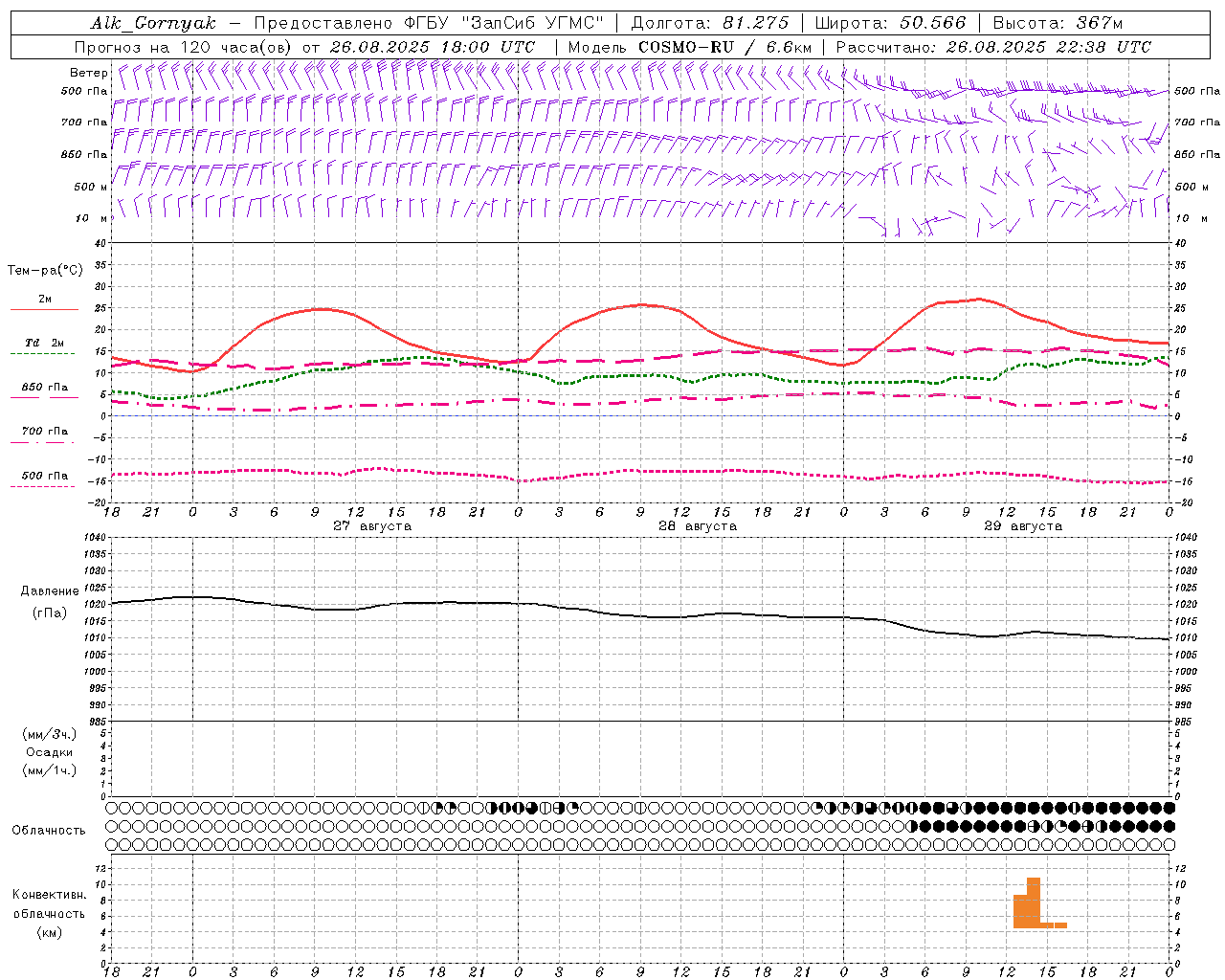Click the blue zero-degree line in temperature chart

[x=640, y=415]
